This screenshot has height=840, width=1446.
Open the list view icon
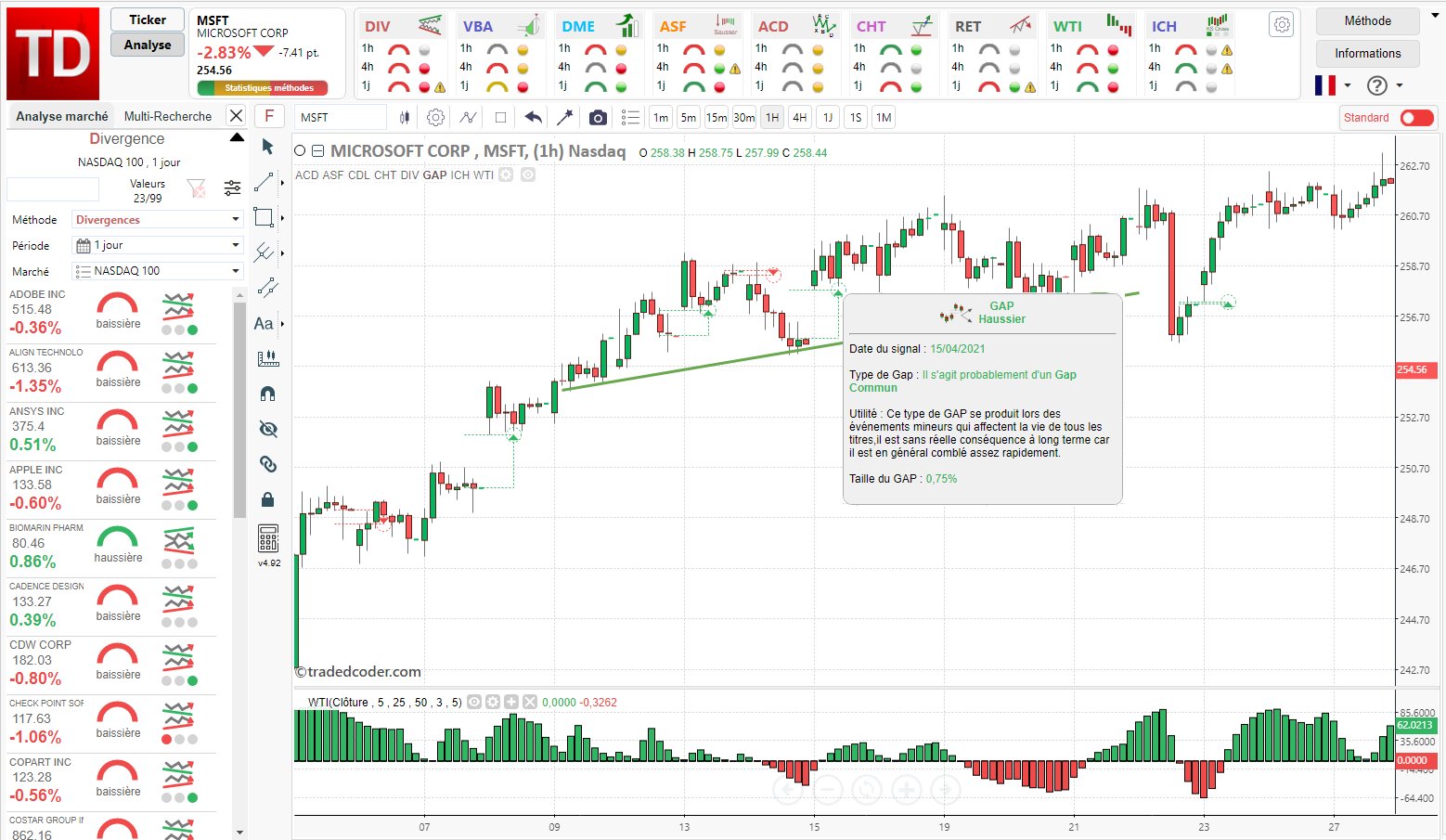click(630, 118)
